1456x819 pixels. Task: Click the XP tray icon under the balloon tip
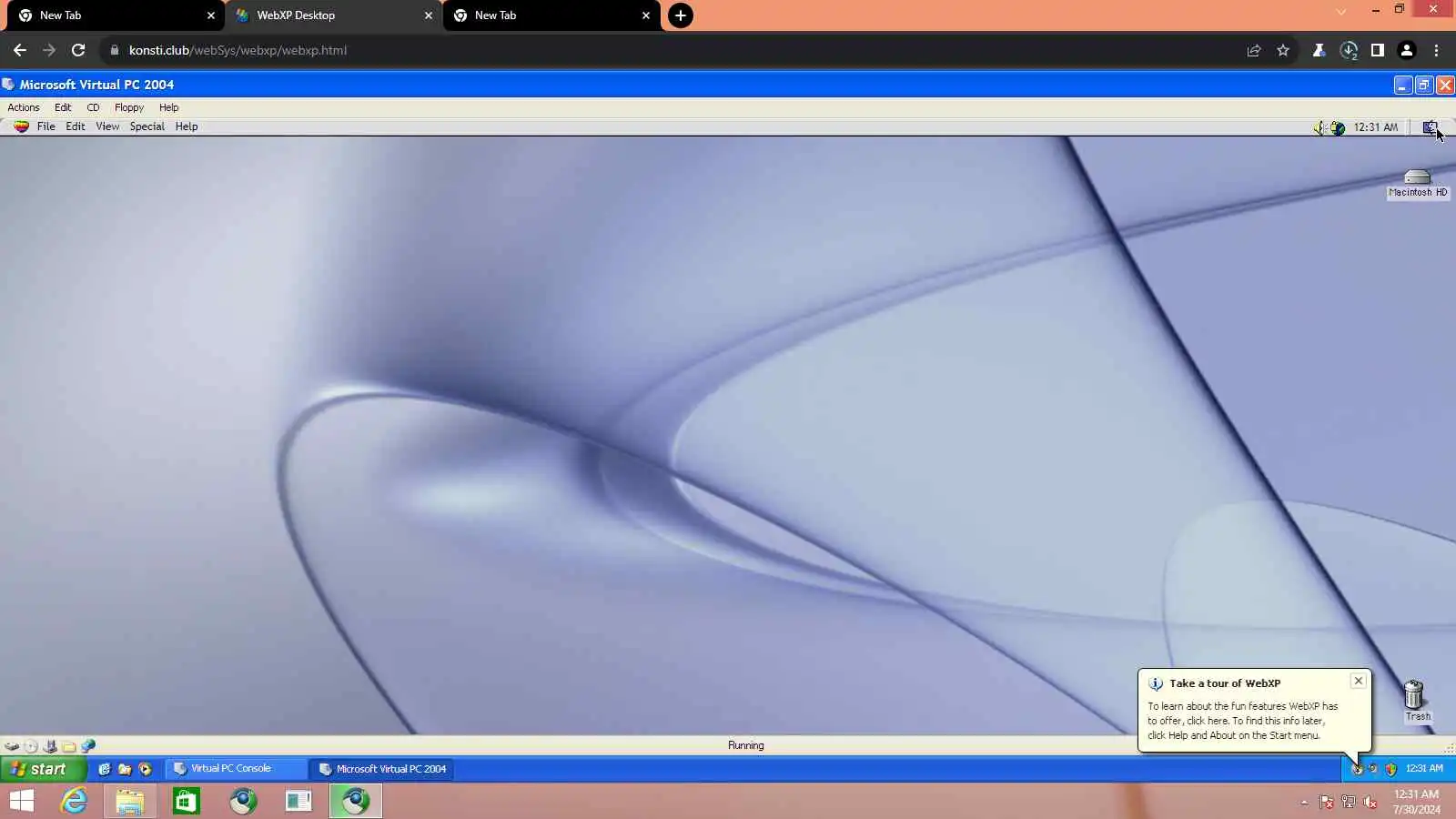pyautogui.click(x=1357, y=769)
